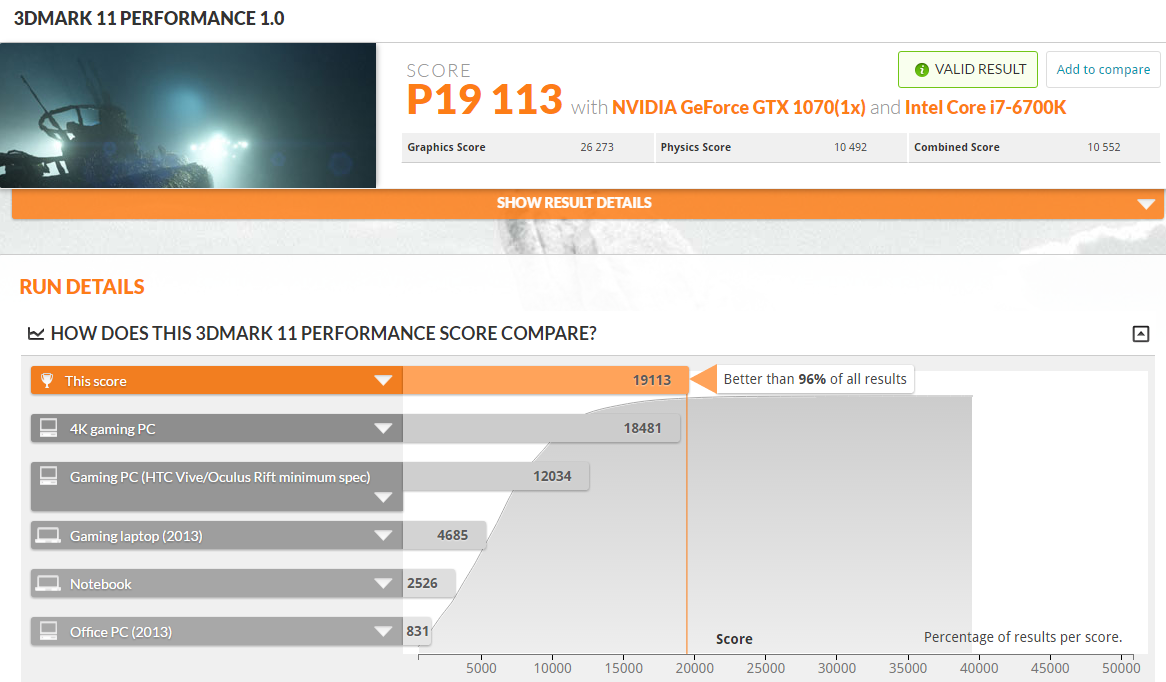Click the Notebook 2526 bar
Image resolution: width=1166 pixels, height=682 pixels.
click(429, 583)
